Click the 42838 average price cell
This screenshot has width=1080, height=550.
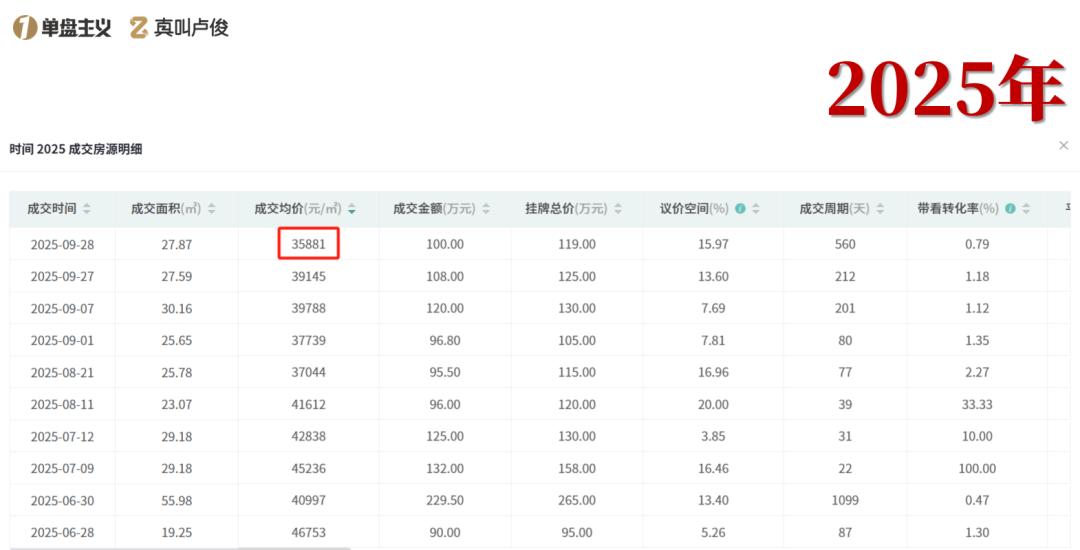pyautogui.click(x=309, y=436)
